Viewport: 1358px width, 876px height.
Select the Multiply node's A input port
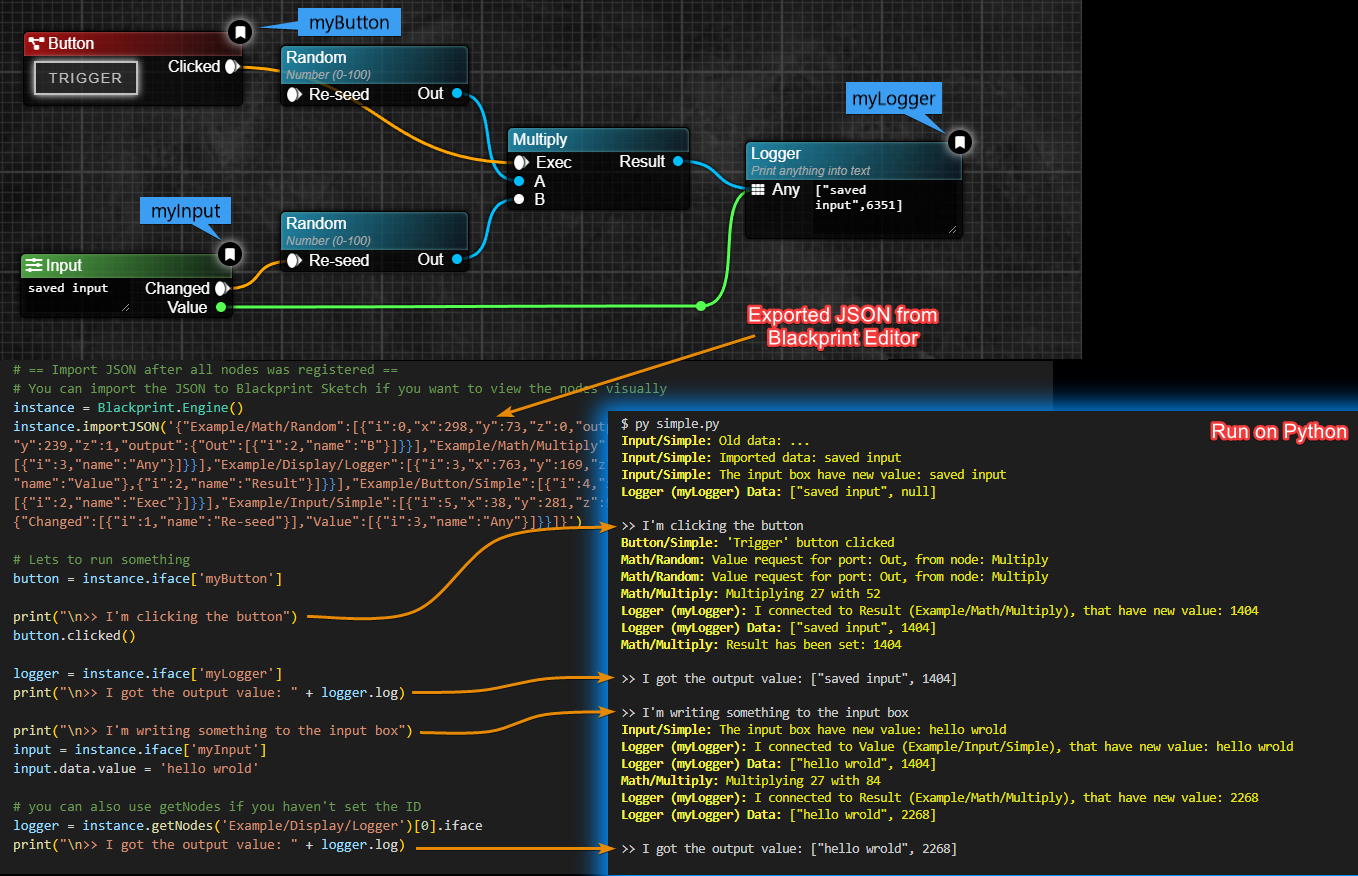(x=519, y=181)
